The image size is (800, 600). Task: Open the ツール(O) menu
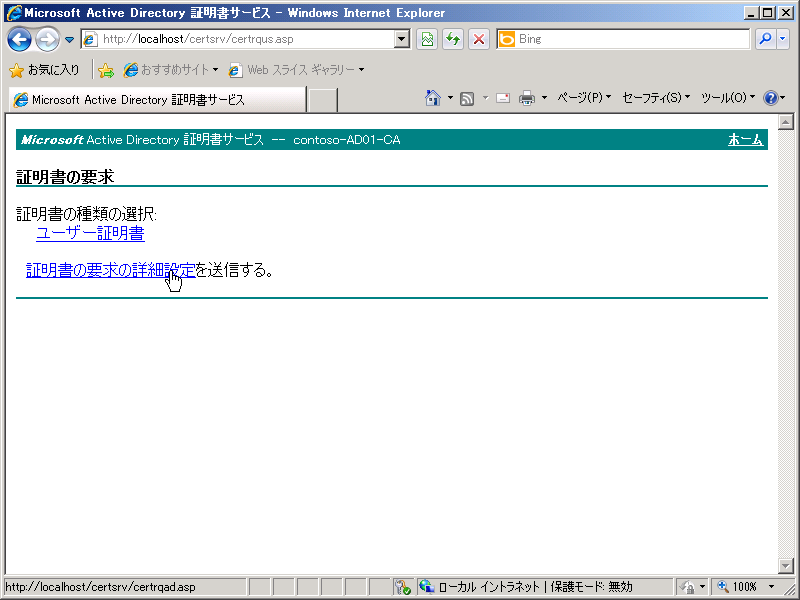(x=728, y=97)
